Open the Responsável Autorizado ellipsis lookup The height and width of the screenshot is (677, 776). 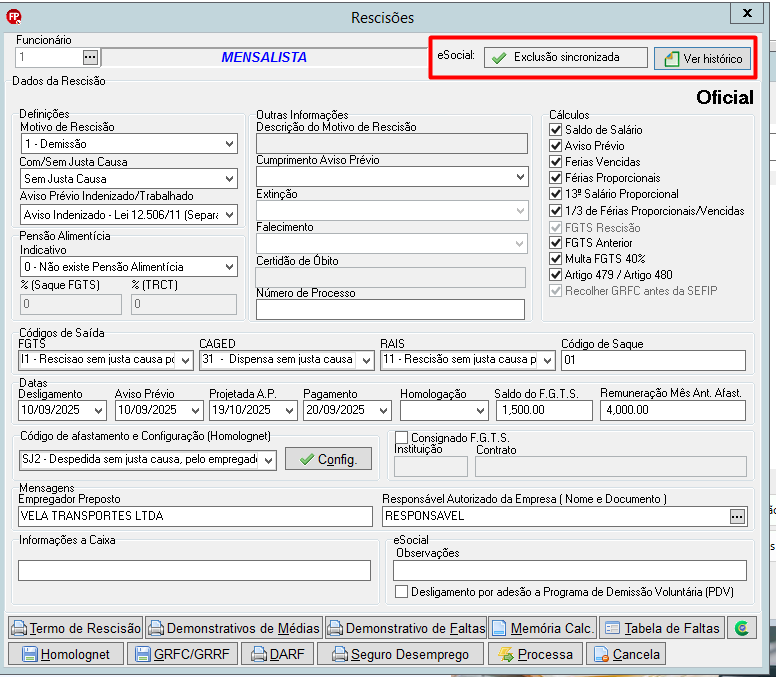point(737,516)
